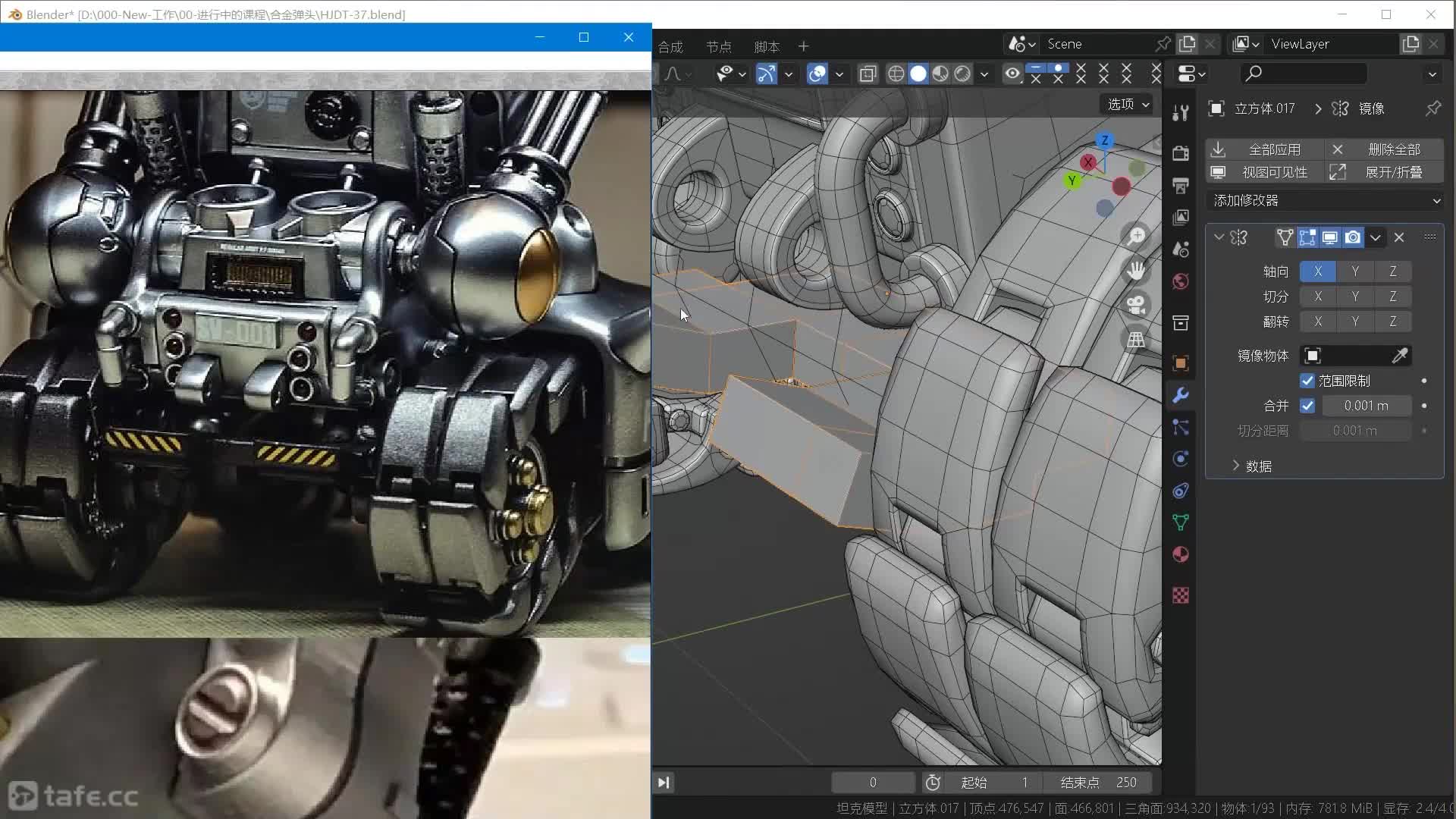
Task: Open the Modifier properties wrench tab
Action: click(1180, 395)
